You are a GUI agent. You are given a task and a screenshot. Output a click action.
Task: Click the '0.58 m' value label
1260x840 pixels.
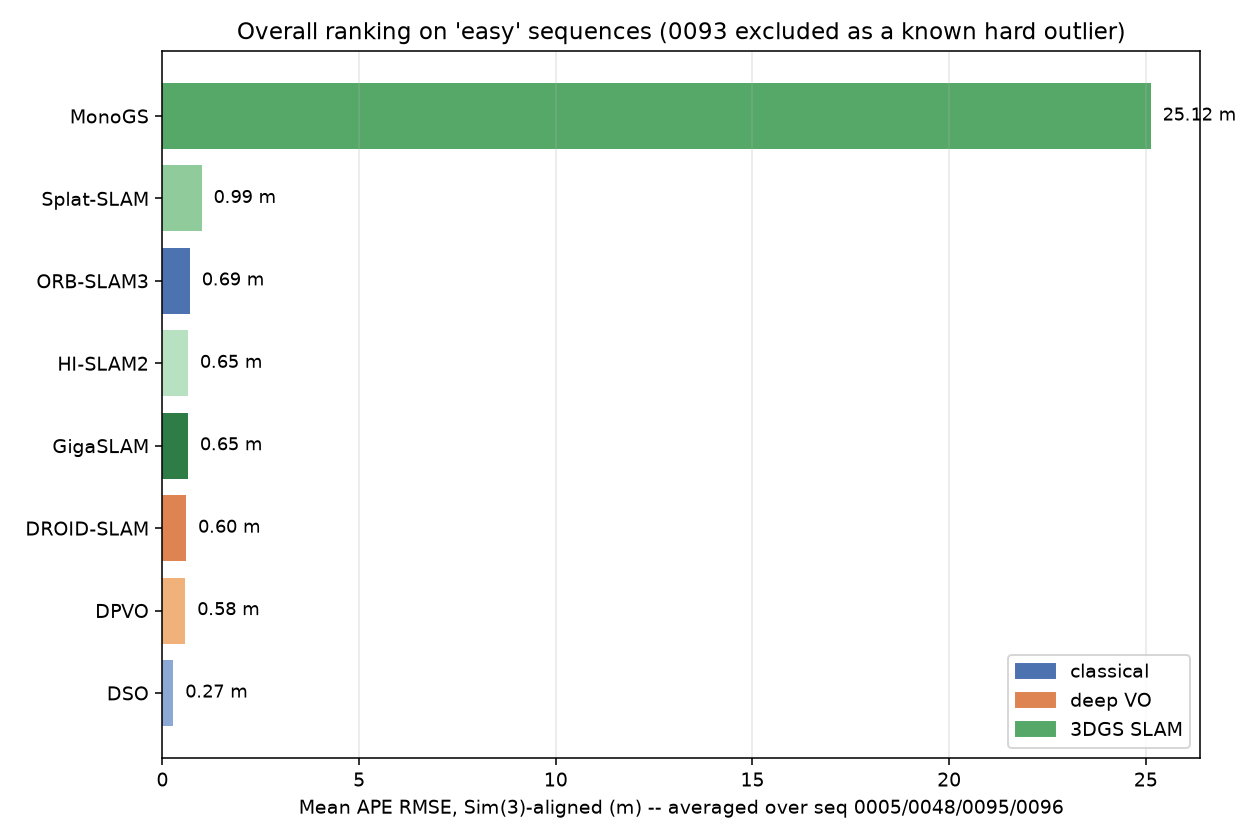[x=228, y=610]
